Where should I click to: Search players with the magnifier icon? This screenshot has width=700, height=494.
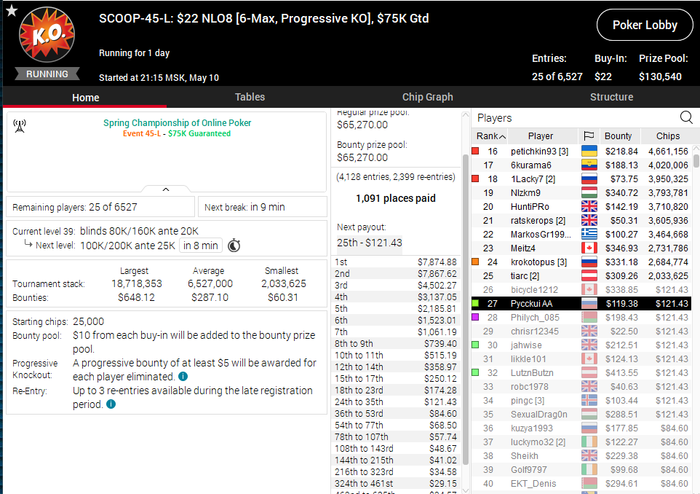(686, 117)
